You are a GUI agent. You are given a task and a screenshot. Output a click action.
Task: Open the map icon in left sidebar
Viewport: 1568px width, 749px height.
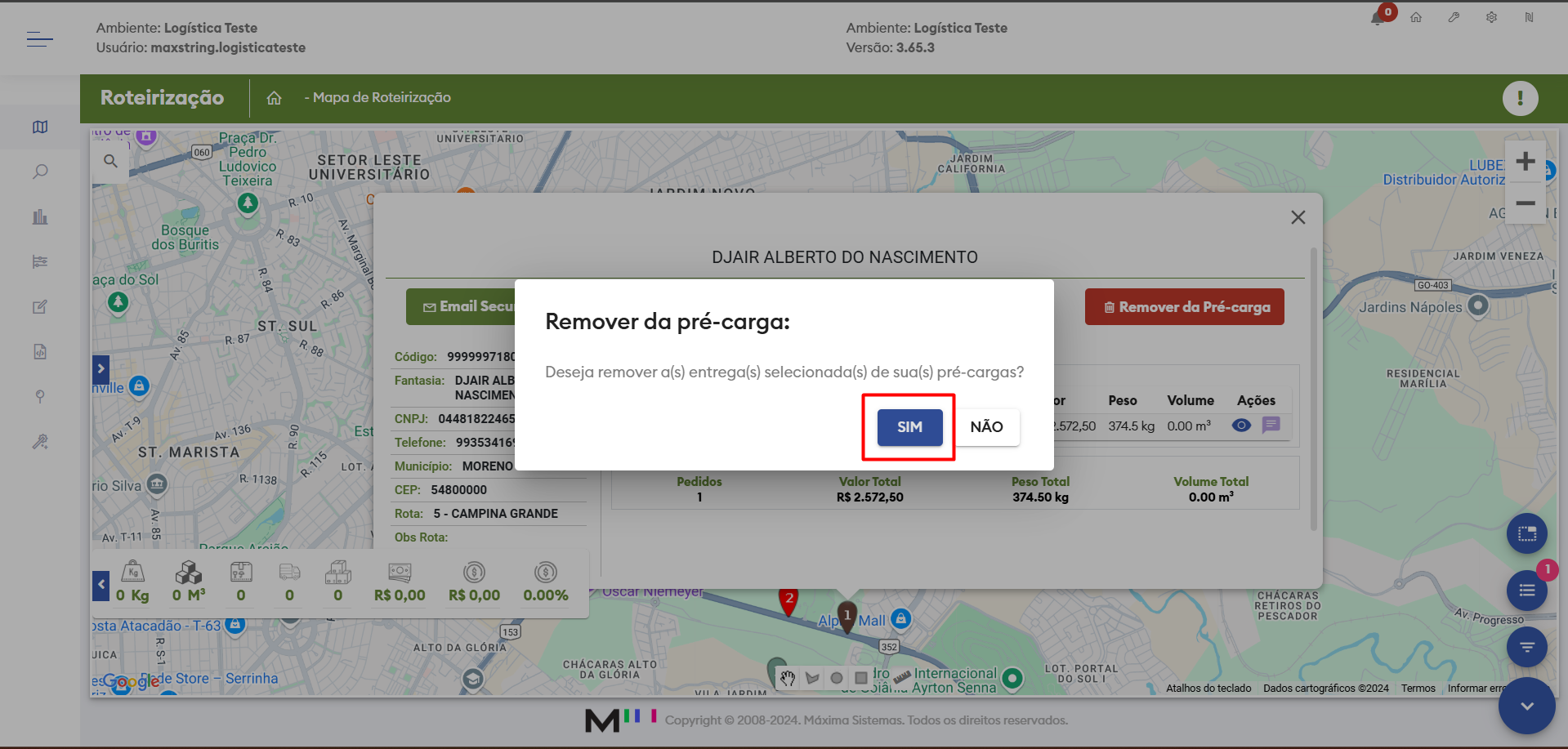(x=40, y=127)
